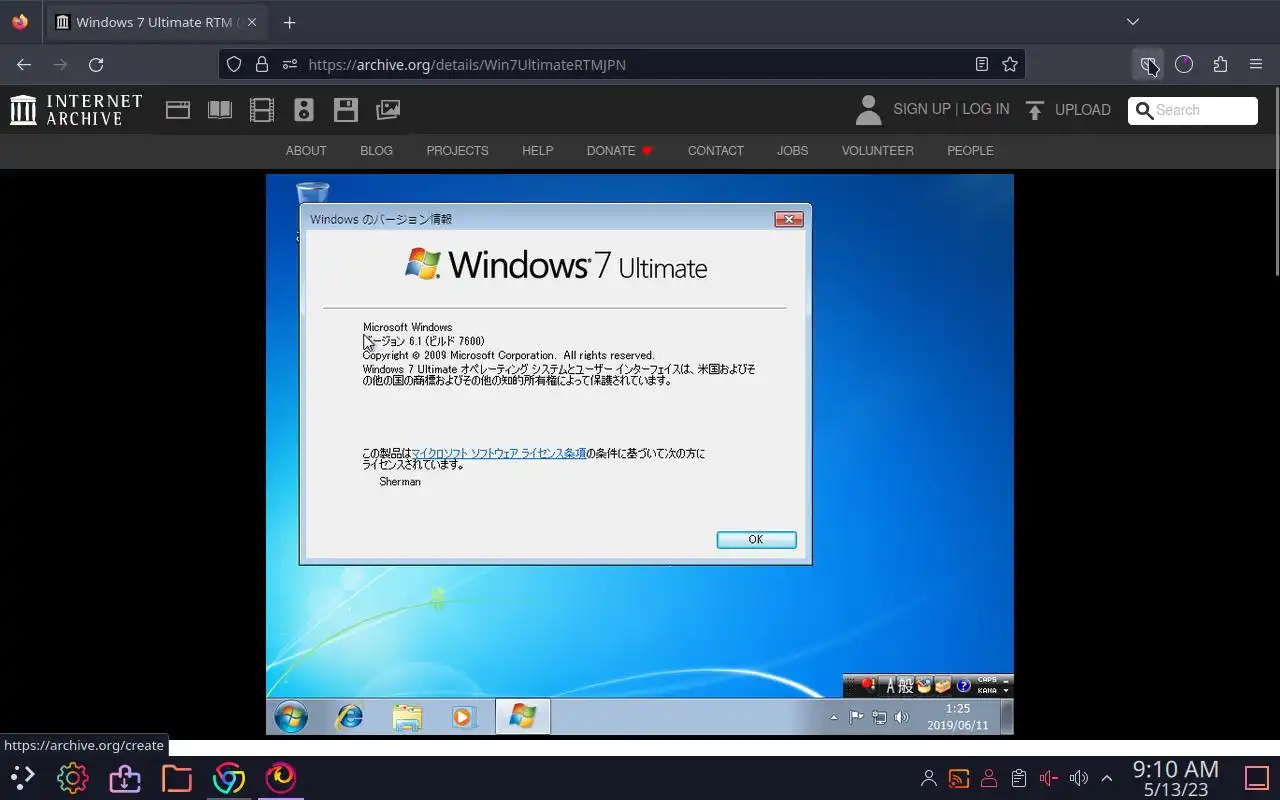The image size is (1280, 800).
Task: Open the PROJECTS menu item
Action: click(457, 151)
